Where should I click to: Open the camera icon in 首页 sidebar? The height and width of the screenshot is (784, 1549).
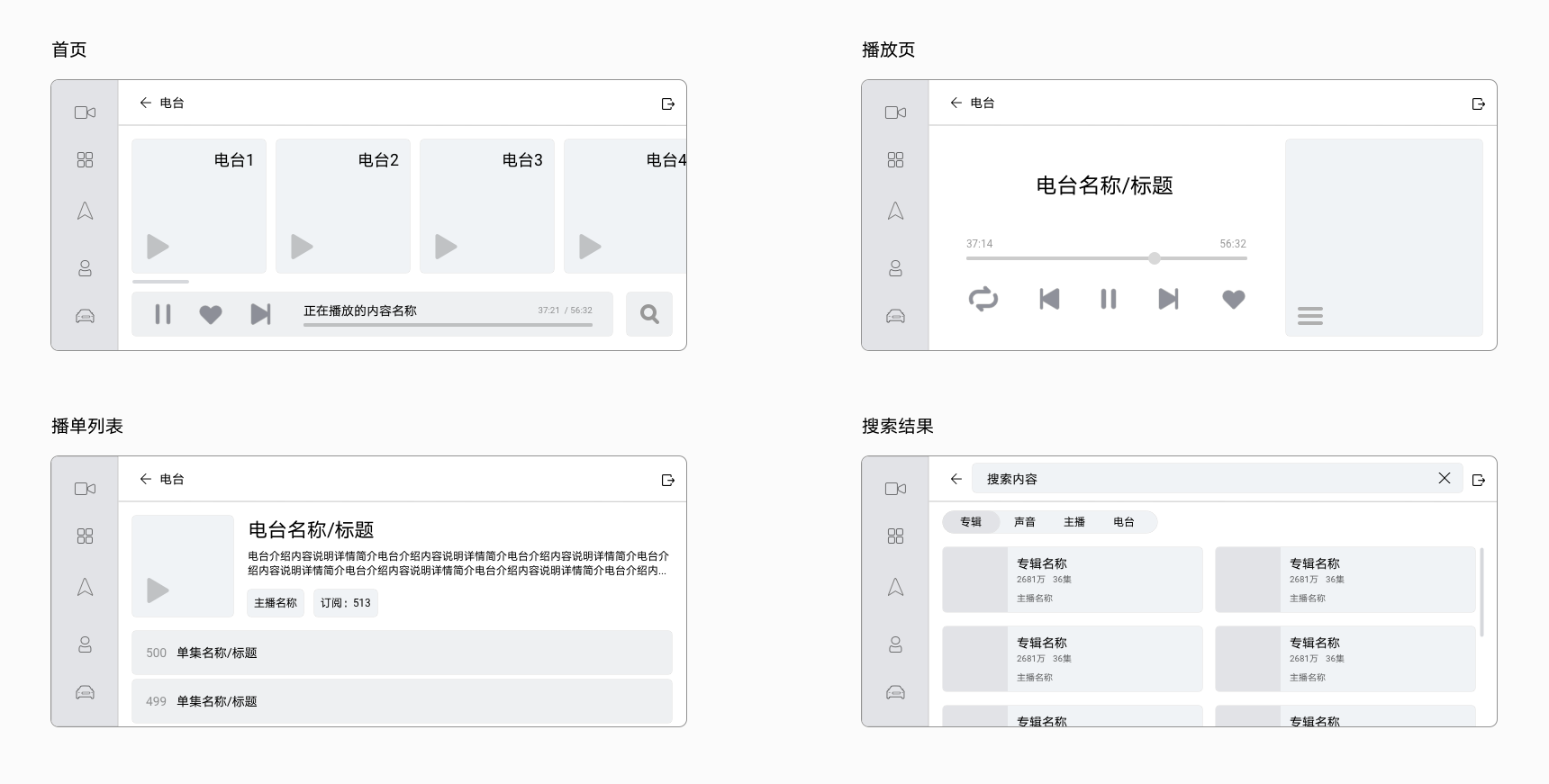click(x=85, y=113)
